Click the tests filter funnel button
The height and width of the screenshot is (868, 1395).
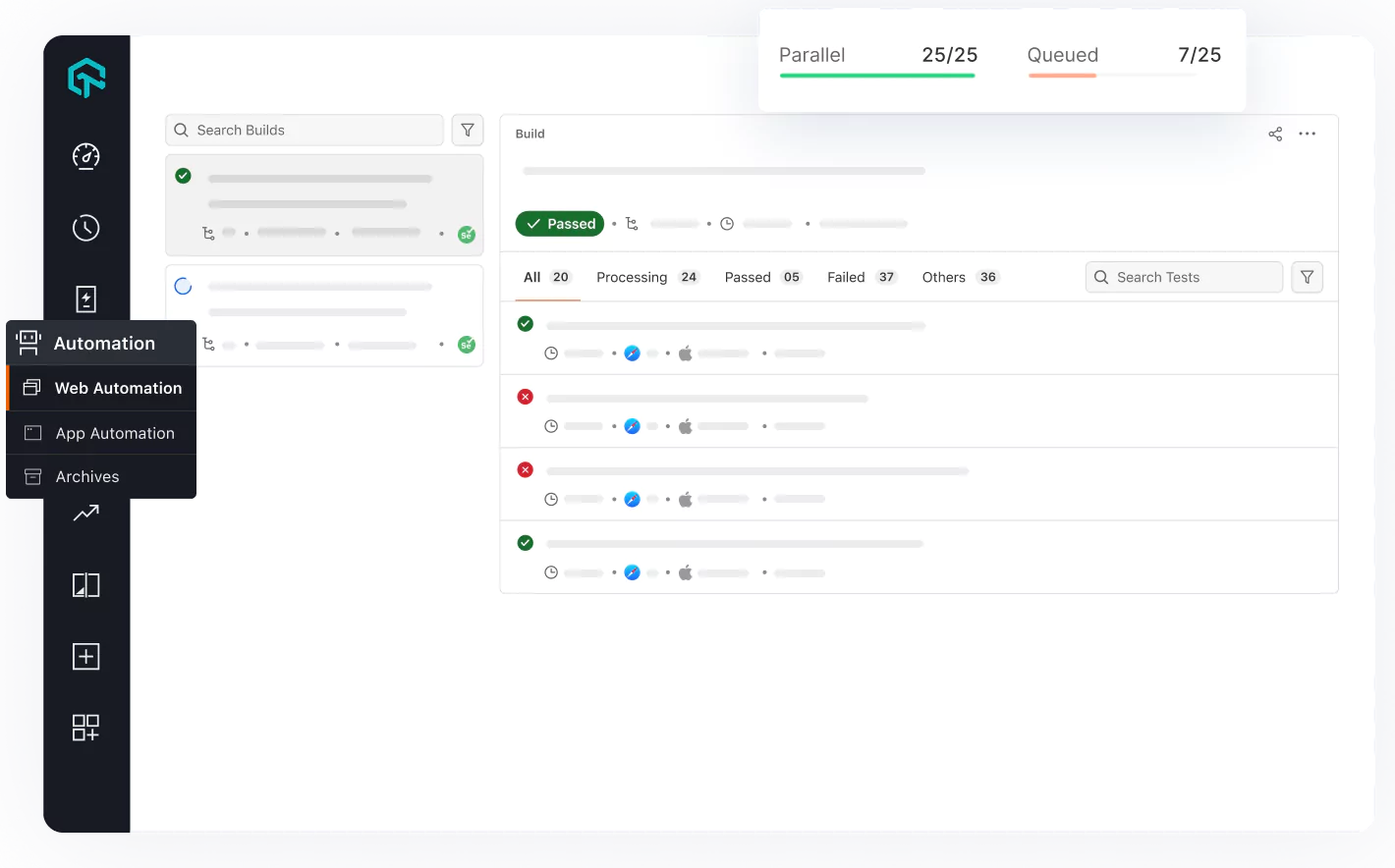(x=1307, y=277)
